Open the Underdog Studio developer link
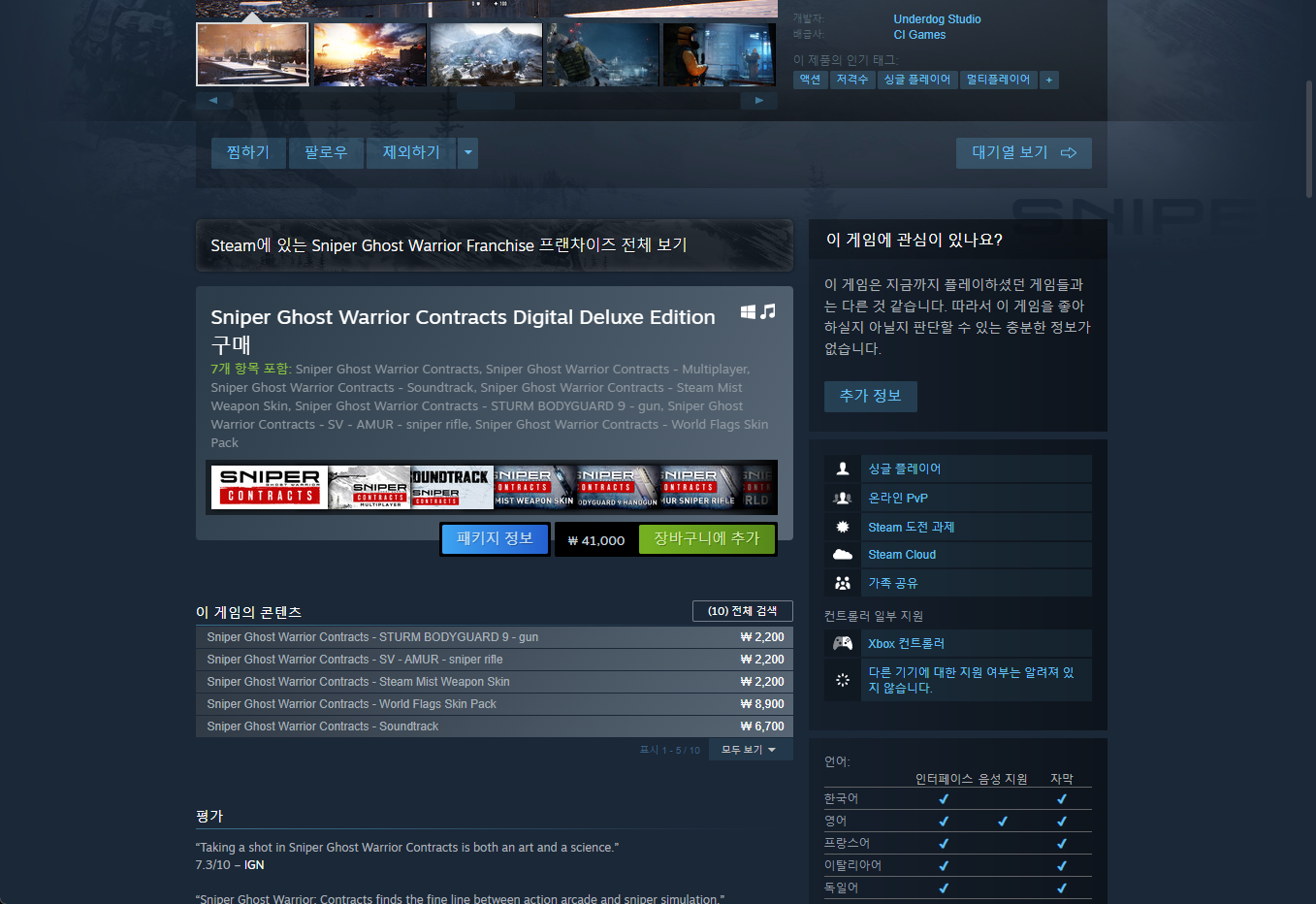 937,19
